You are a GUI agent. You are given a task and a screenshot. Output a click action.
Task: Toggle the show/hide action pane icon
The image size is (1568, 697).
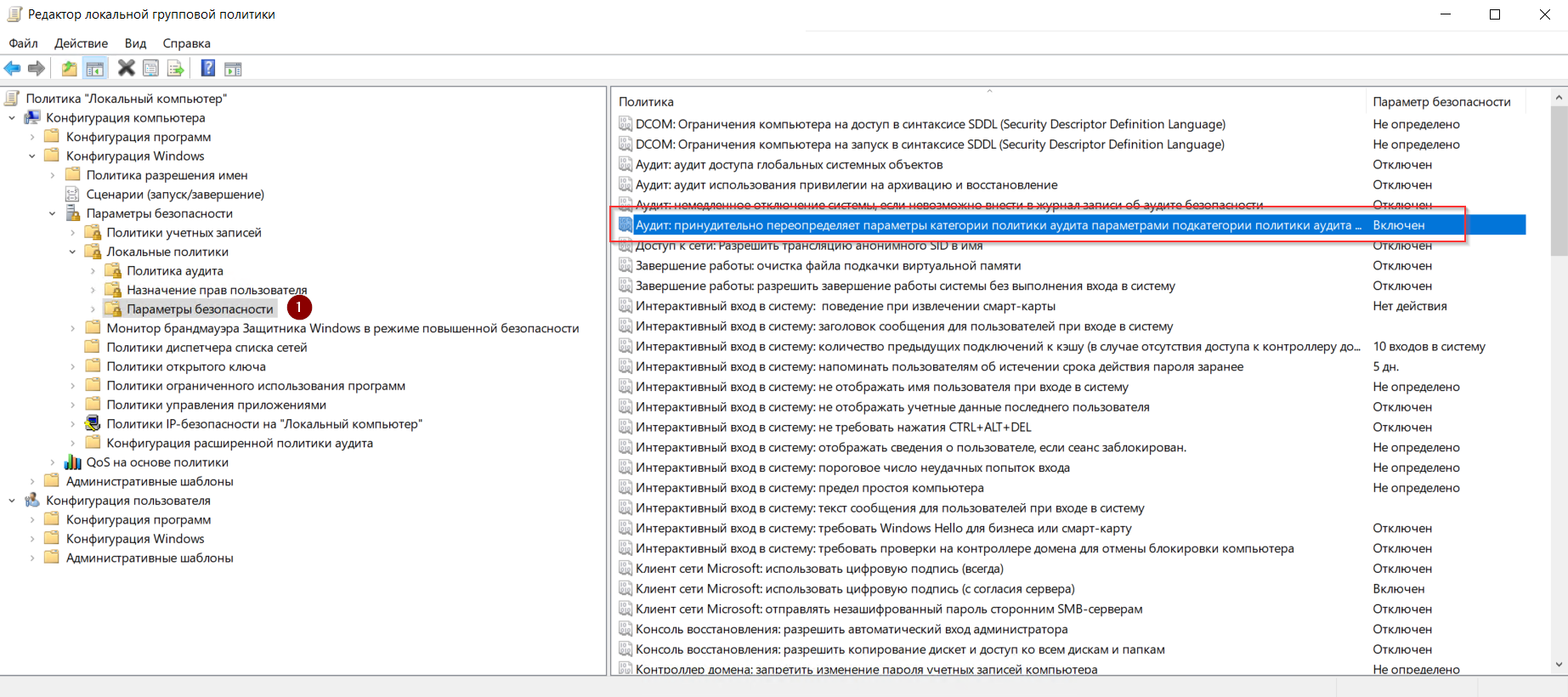click(x=233, y=69)
